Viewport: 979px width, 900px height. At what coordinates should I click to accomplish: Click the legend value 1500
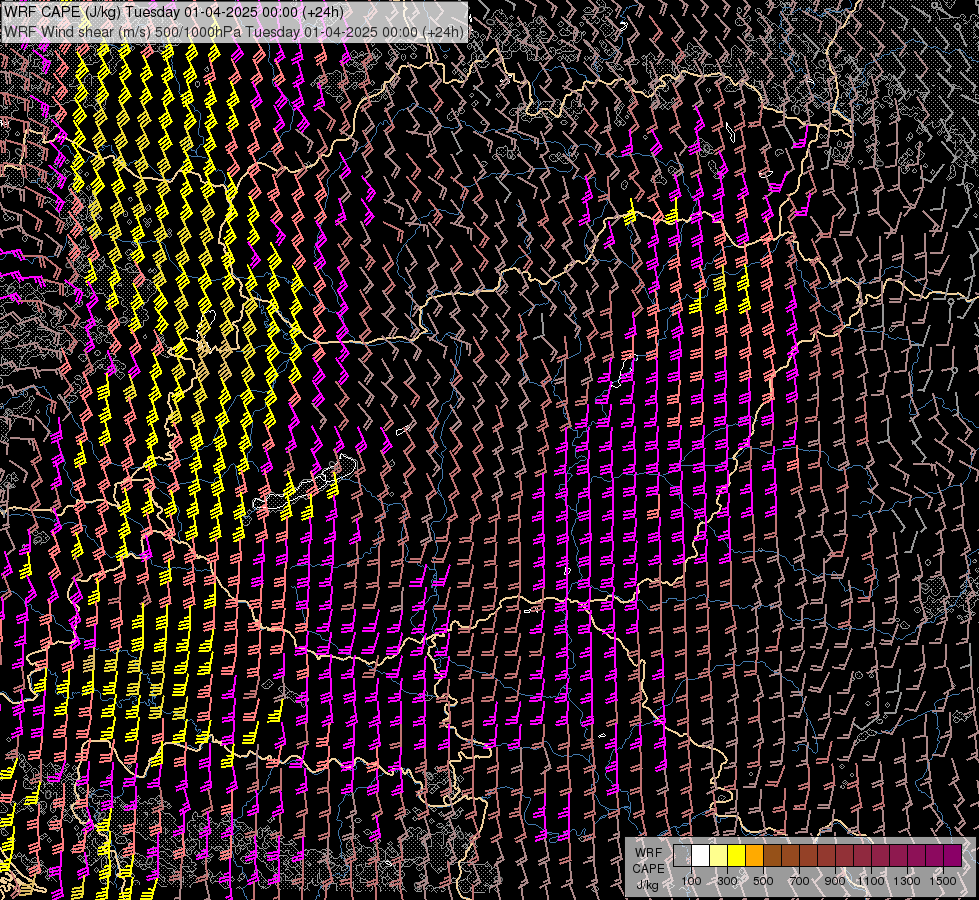coord(943,881)
